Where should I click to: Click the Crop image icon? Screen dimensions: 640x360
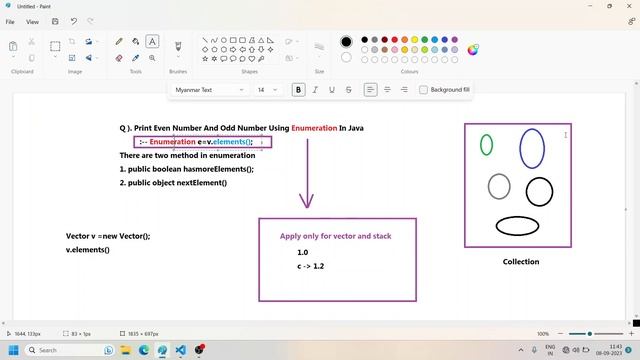[x=72, y=41]
